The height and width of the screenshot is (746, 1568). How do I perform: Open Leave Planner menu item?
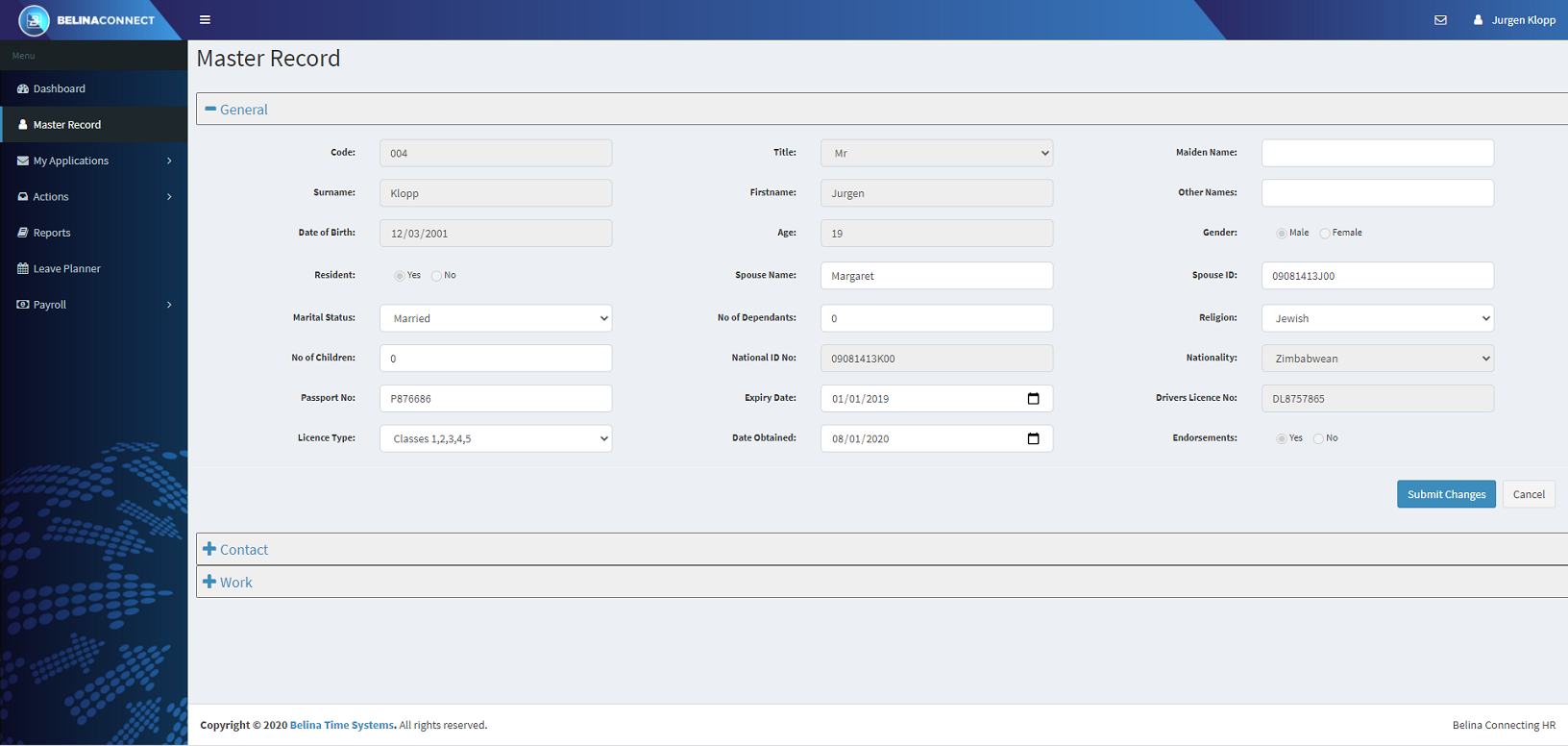[x=94, y=268]
